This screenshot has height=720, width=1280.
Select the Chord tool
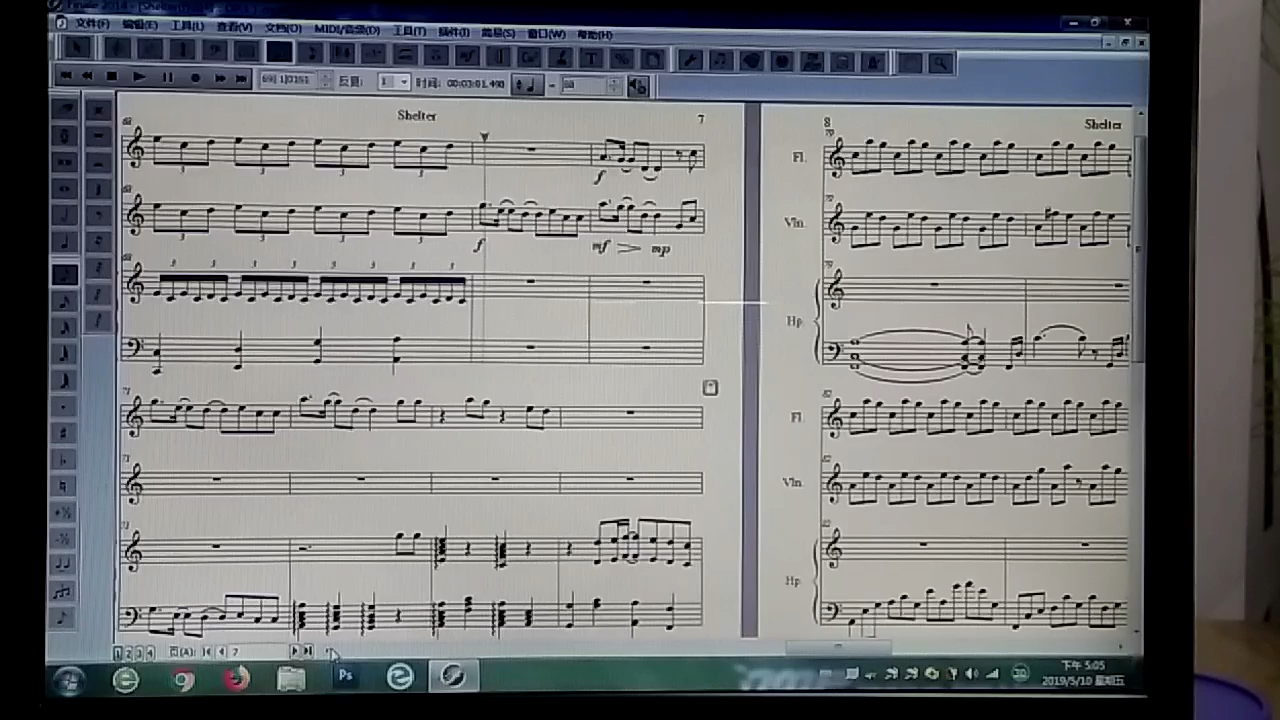coord(529,57)
